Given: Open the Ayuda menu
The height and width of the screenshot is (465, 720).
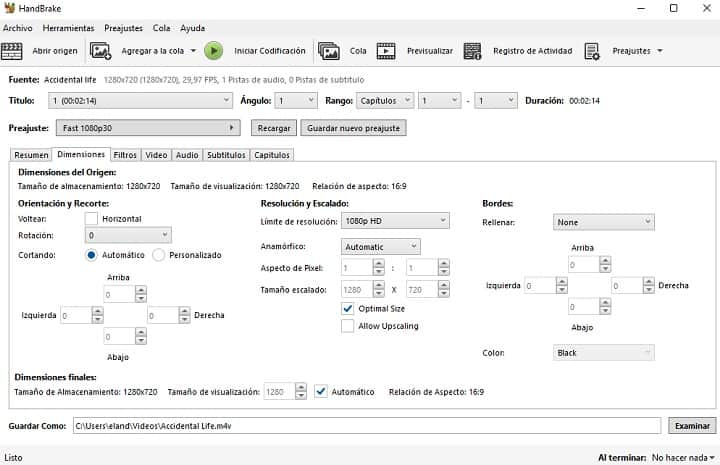Looking at the screenshot, I should pyautogui.click(x=192, y=28).
